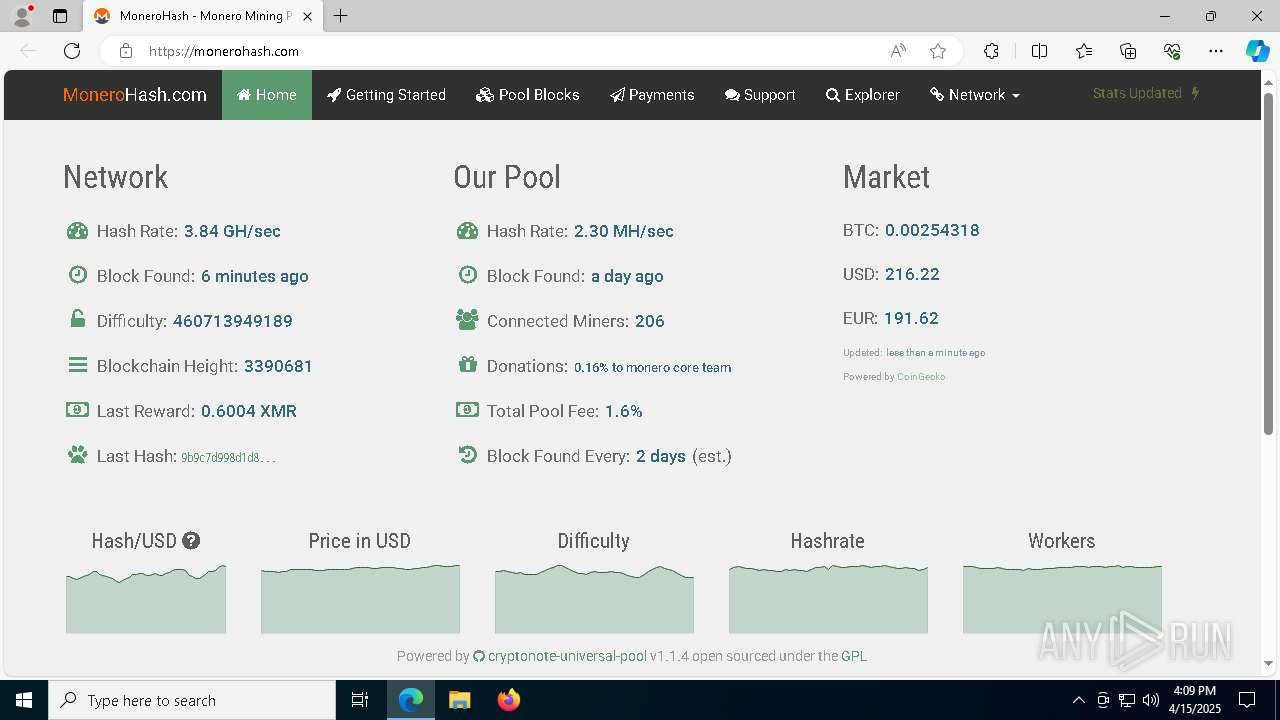Image resolution: width=1280 pixels, height=720 pixels.
Task: Click the Hash/USD chart
Action: tap(146, 598)
